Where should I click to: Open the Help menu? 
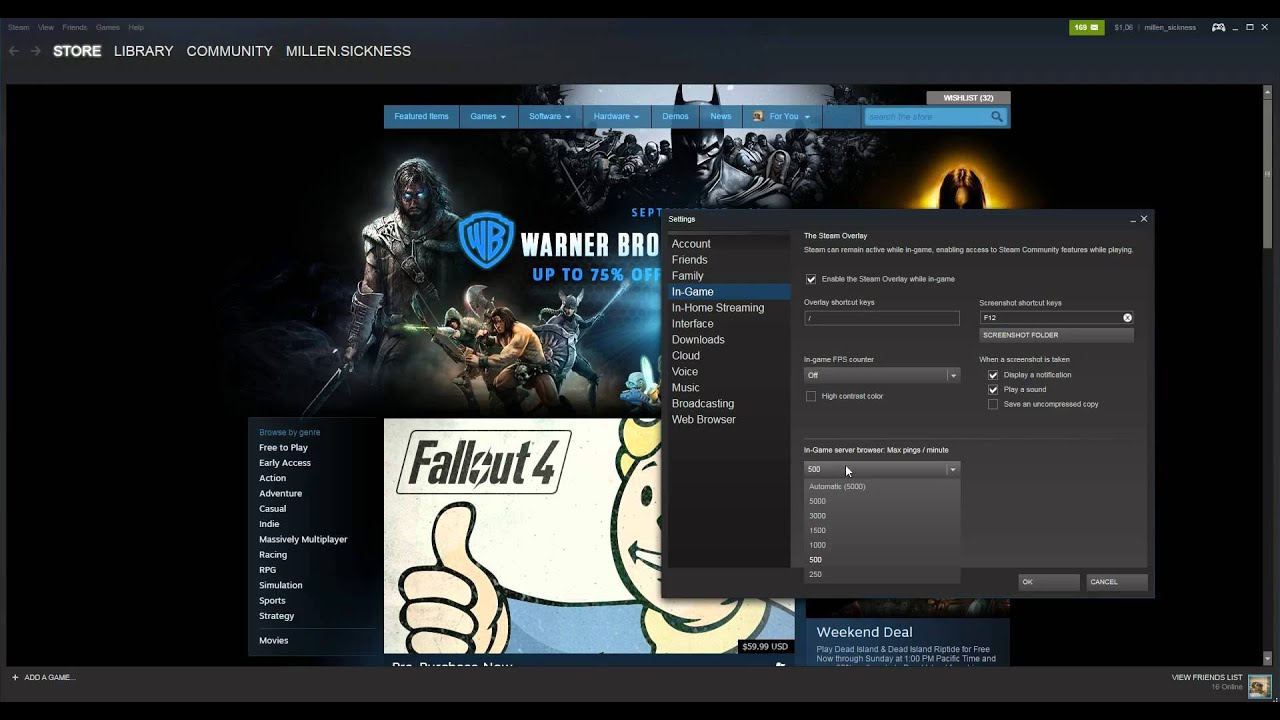(136, 27)
